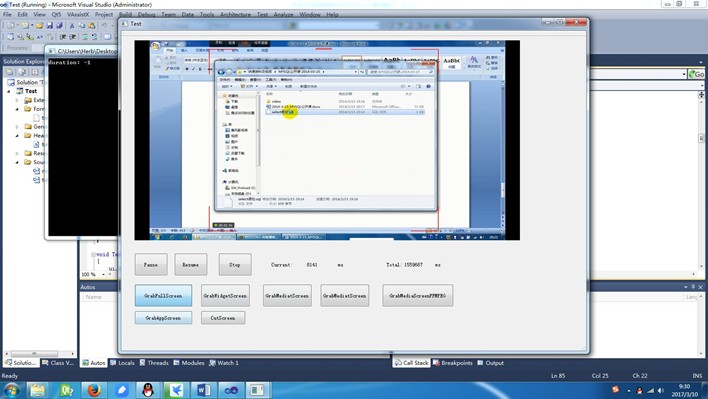Open the View menu
708x399 pixels.
tap(39, 14)
